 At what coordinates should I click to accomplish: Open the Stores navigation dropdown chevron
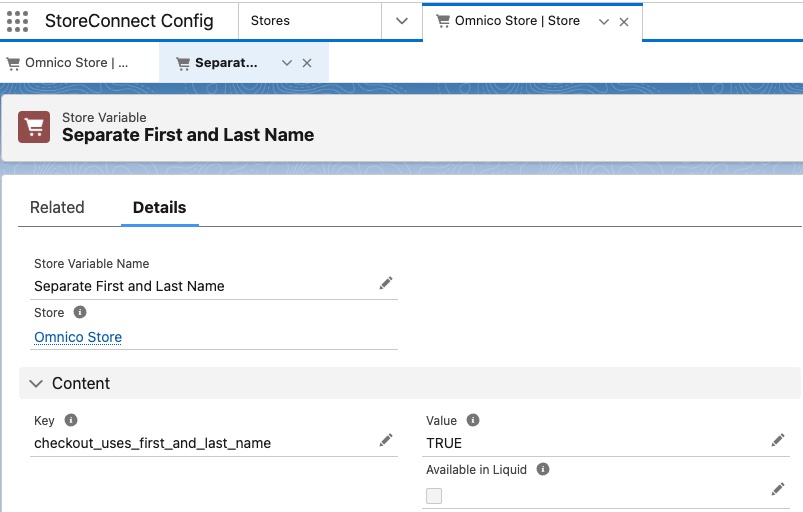click(402, 21)
